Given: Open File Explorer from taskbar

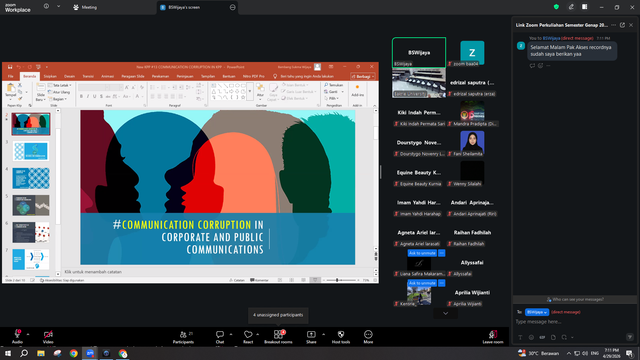Looking at the screenshot, I should [x=40, y=353].
